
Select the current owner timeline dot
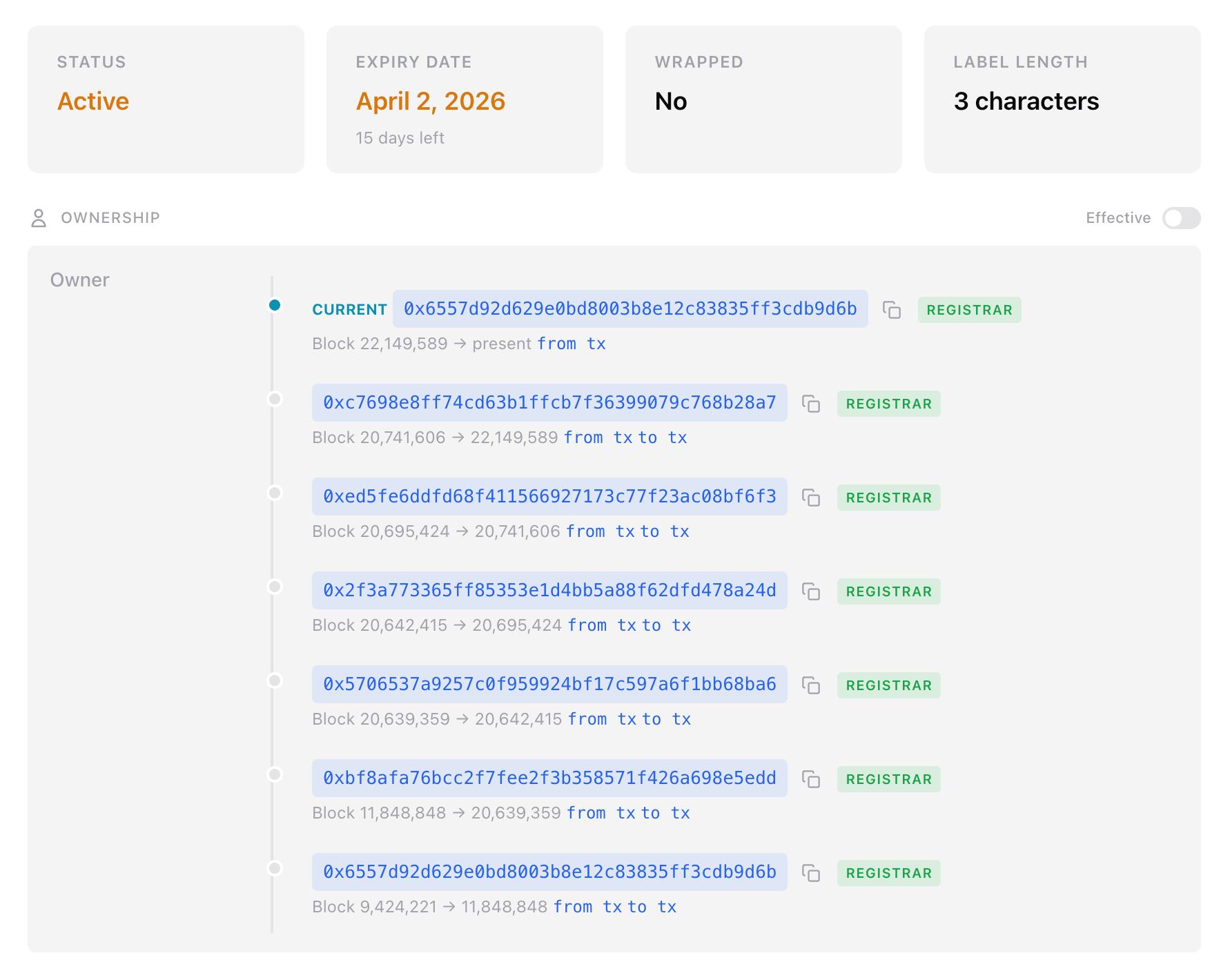point(275,305)
